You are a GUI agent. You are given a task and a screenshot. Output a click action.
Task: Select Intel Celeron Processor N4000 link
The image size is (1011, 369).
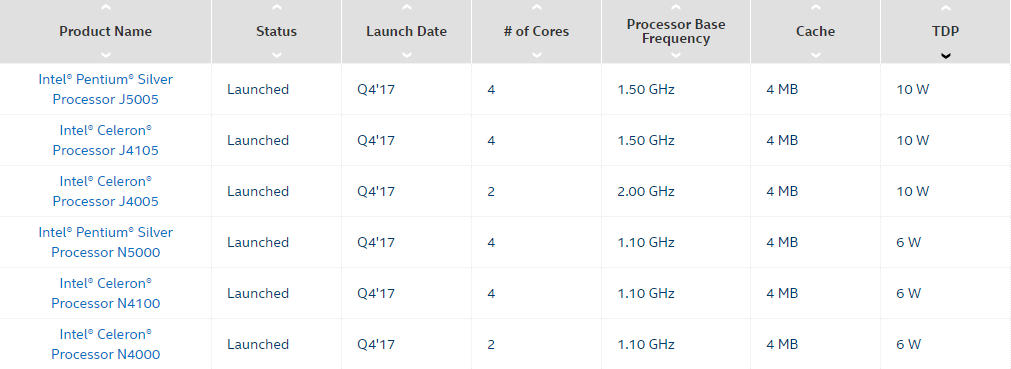(x=106, y=344)
